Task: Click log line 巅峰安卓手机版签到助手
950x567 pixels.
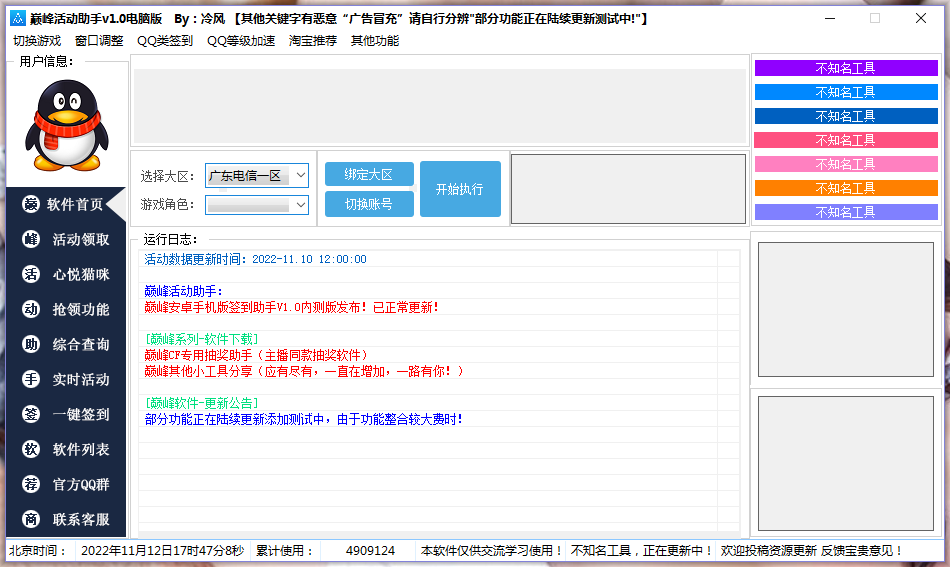Action: [292, 307]
